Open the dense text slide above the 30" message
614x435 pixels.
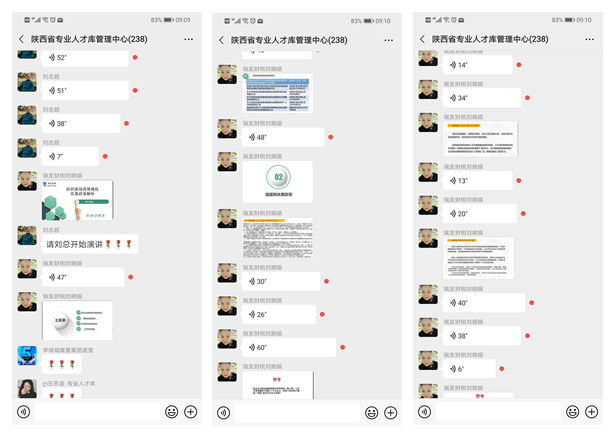pos(278,238)
